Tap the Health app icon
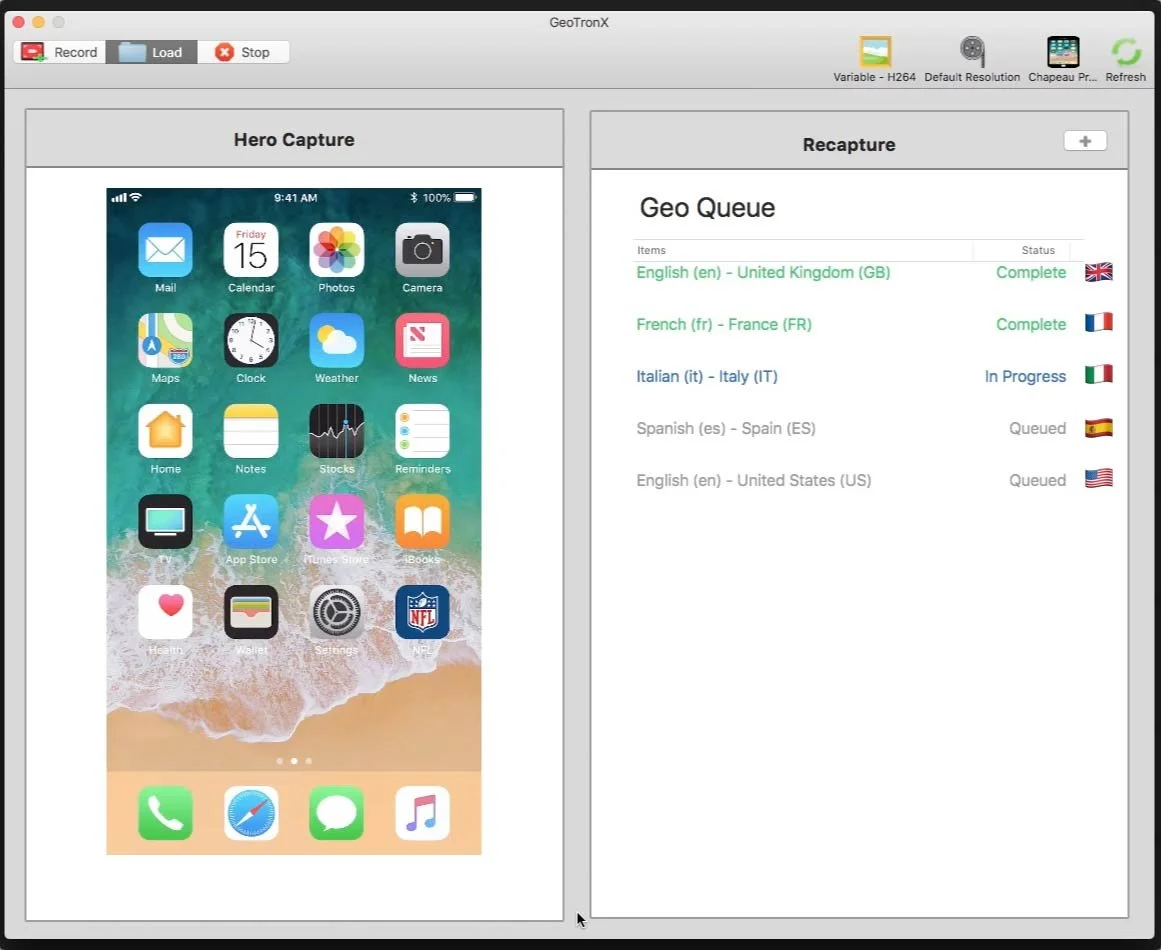This screenshot has width=1161, height=950. (165, 612)
